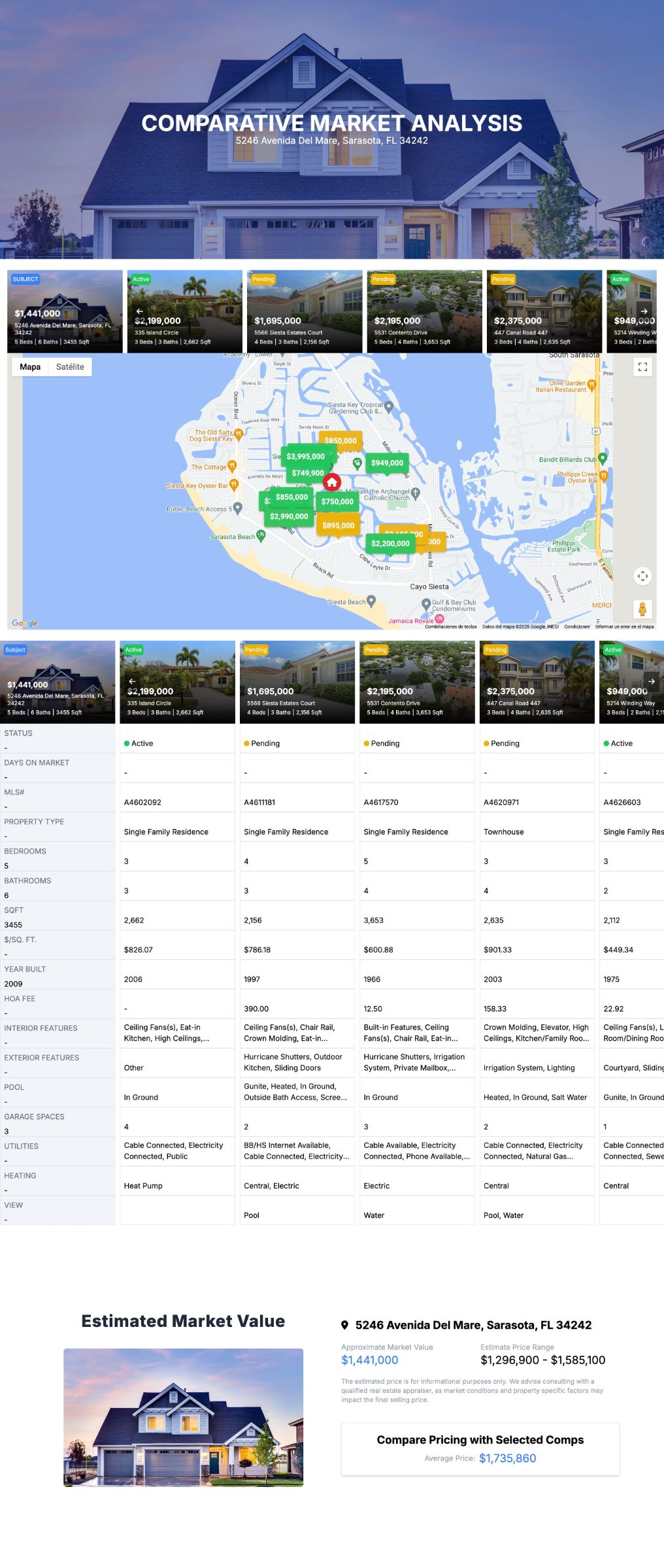Click the red home marker on the map
Viewport: 664px width, 1568px height.
point(332,483)
